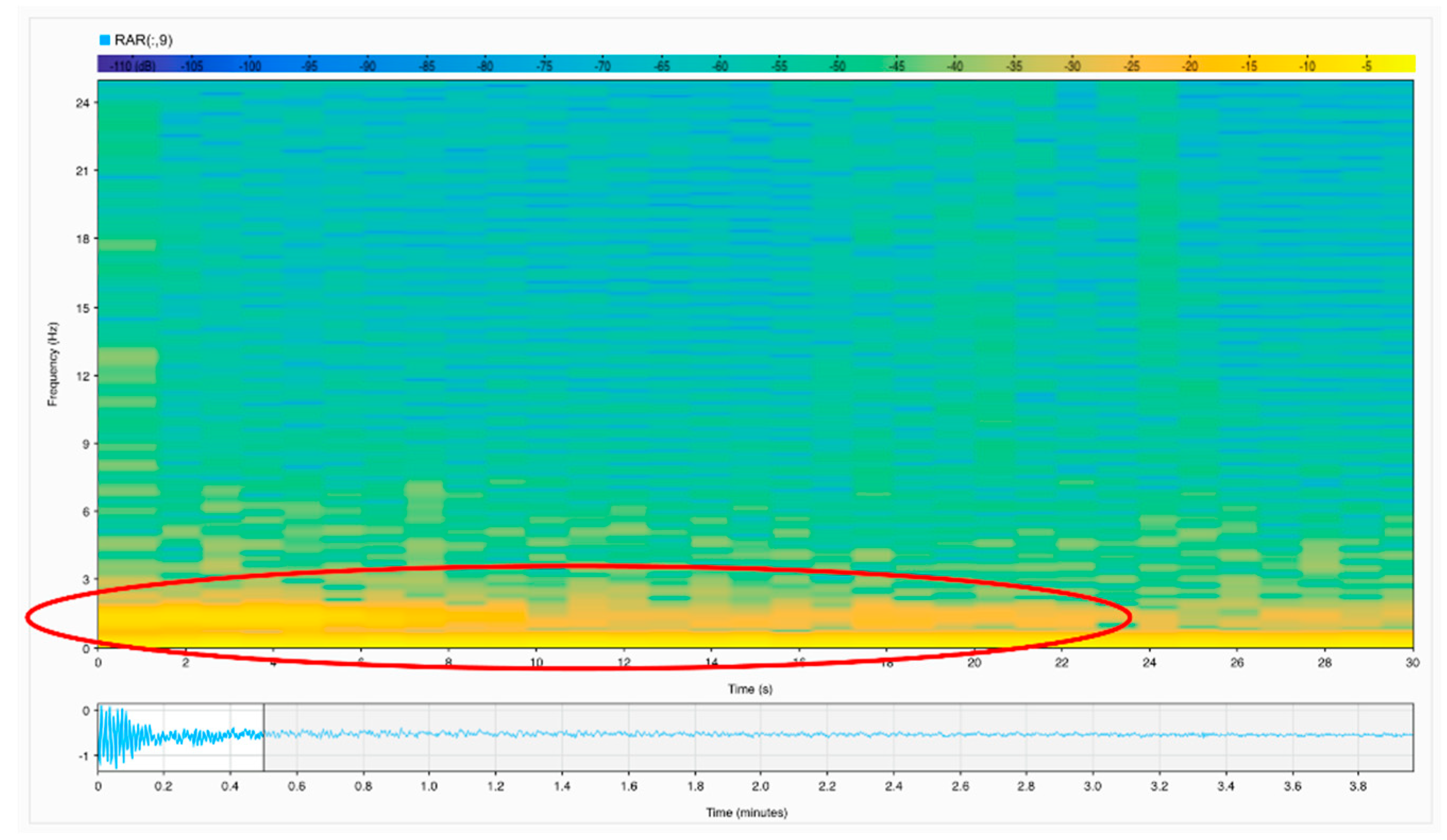Click bright patch near 18 Hz at spectrogram start
Image resolution: width=1447 pixels, height=840 pixels.
[x=127, y=245]
